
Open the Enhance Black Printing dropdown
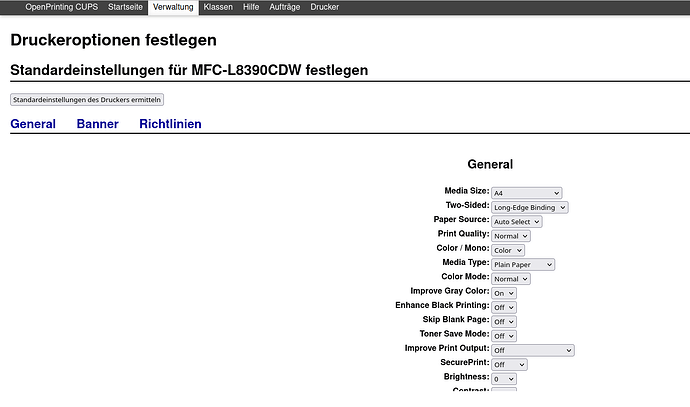tap(504, 308)
